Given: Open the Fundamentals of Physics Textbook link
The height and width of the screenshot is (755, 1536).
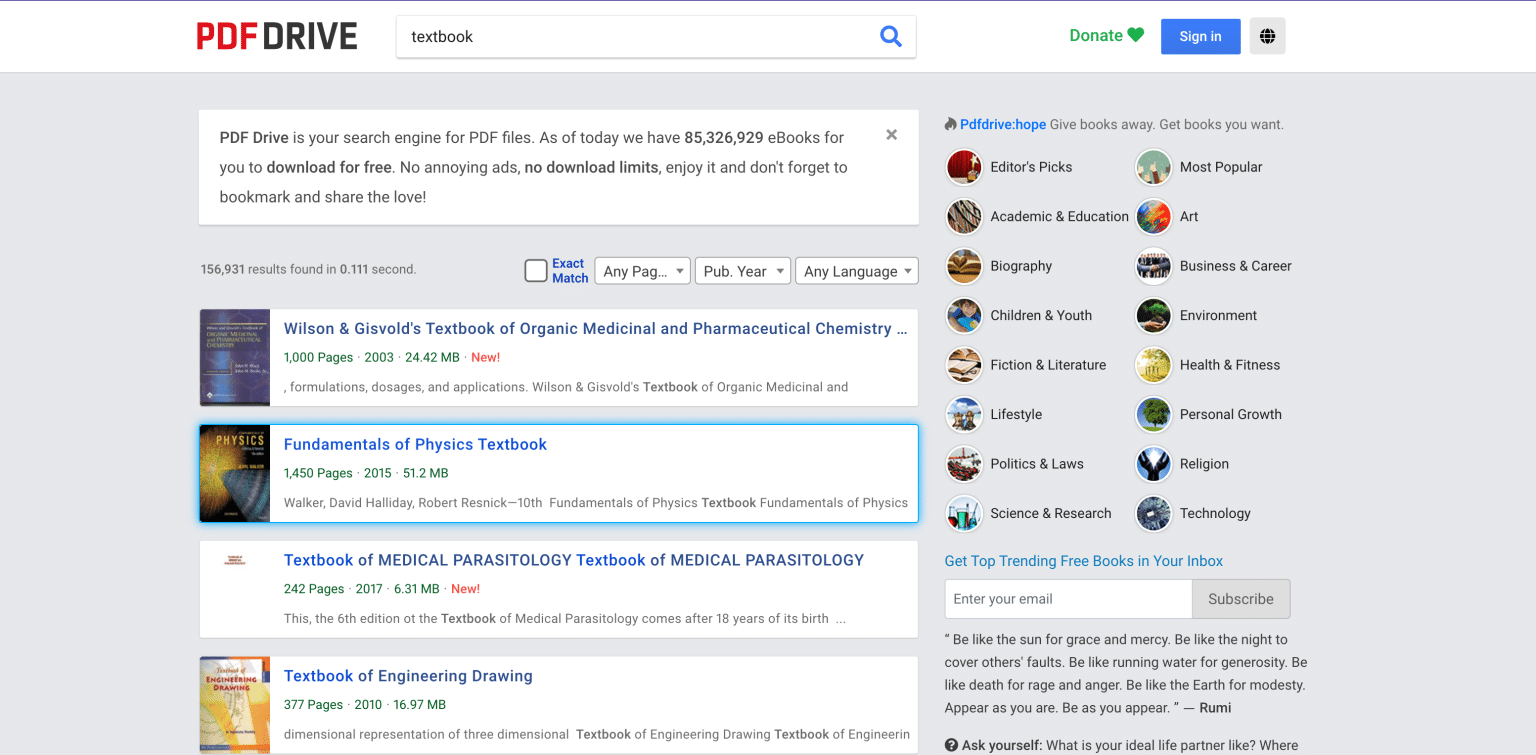Looking at the screenshot, I should click(x=415, y=444).
